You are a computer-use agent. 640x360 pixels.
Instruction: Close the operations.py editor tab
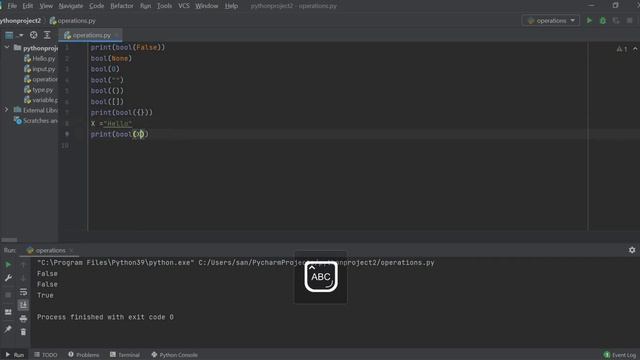[x=116, y=36]
